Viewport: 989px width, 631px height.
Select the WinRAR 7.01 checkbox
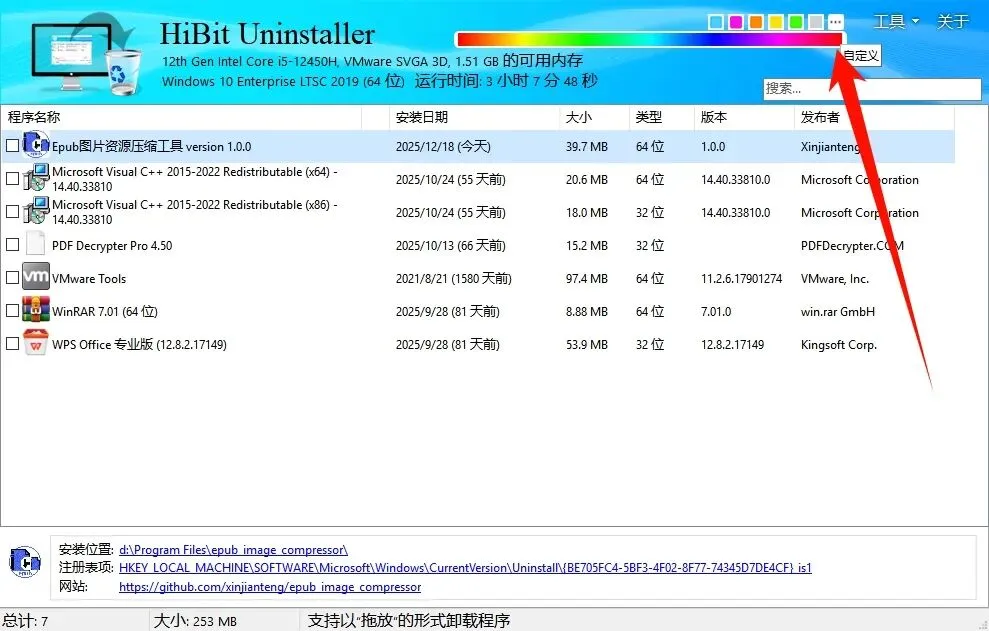(12, 310)
